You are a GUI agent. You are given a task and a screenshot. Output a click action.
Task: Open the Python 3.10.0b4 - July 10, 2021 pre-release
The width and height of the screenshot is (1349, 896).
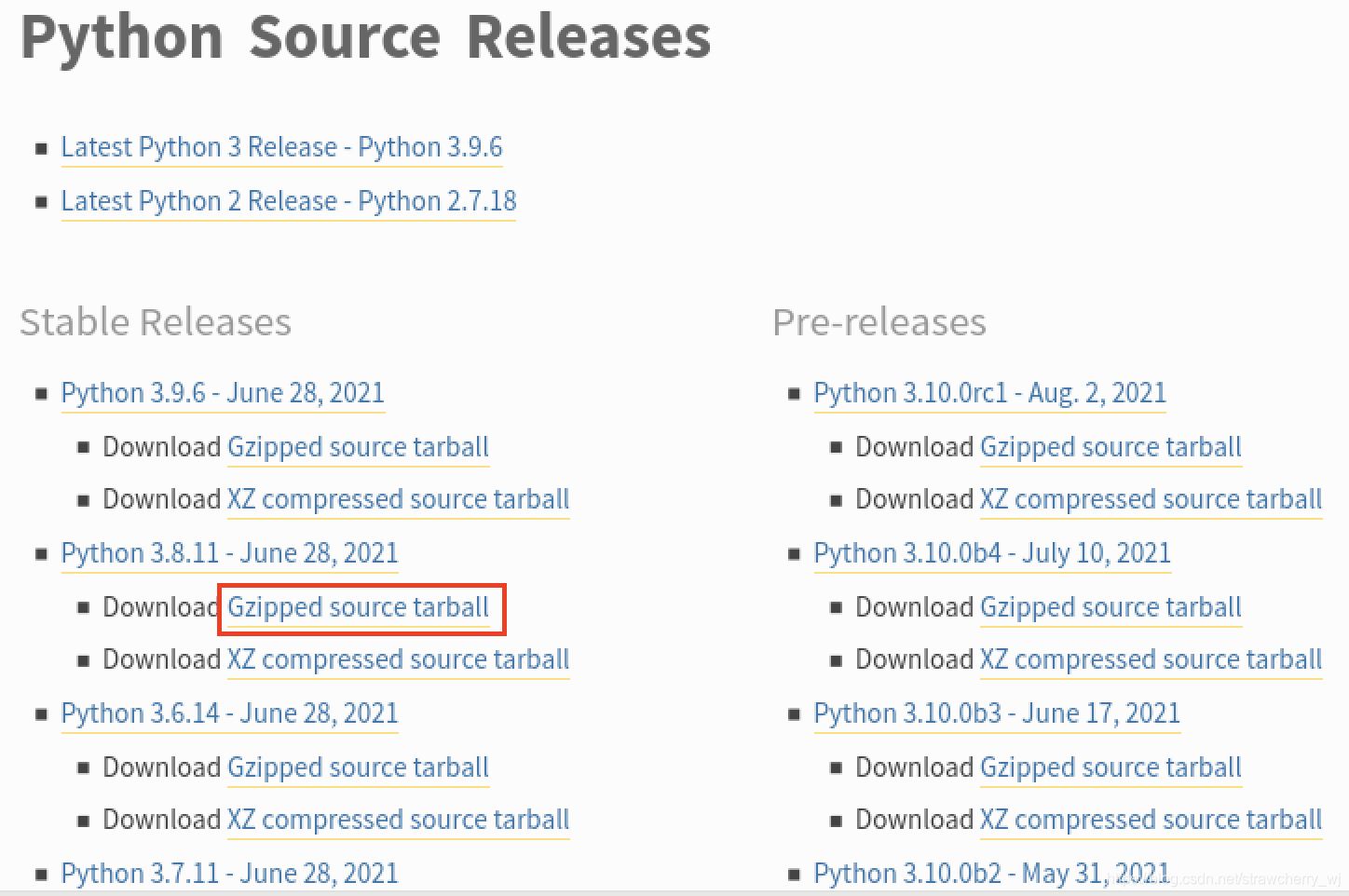click(x=992, y=553)
